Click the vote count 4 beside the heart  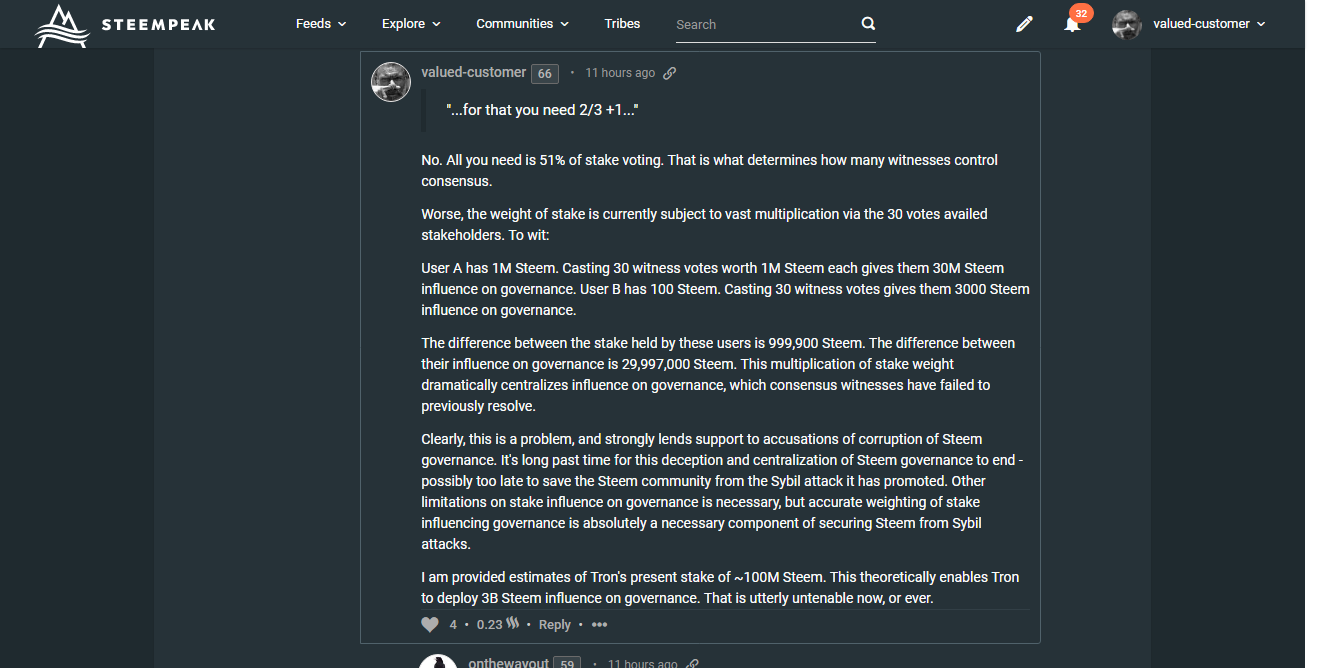[453, 625]
